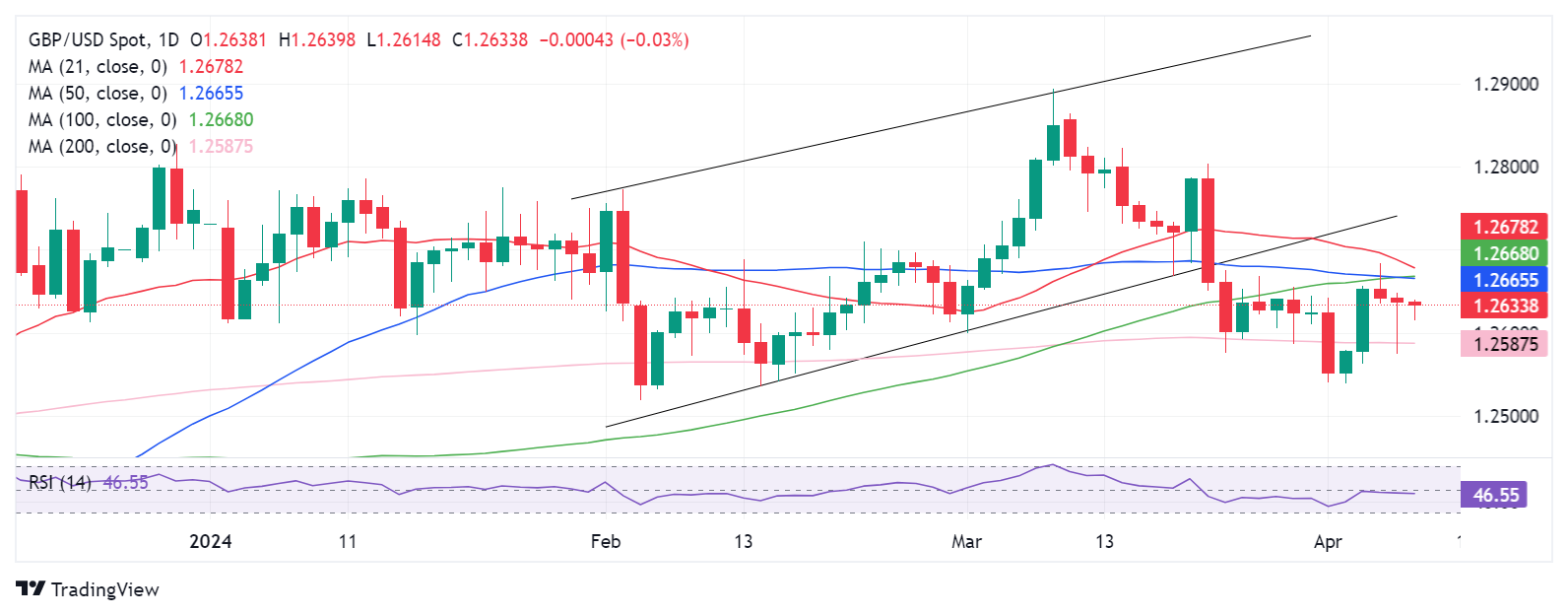The image size is (1568, 616).
Task: Click the Mar date on time axis
Action: tap(966, 541)
